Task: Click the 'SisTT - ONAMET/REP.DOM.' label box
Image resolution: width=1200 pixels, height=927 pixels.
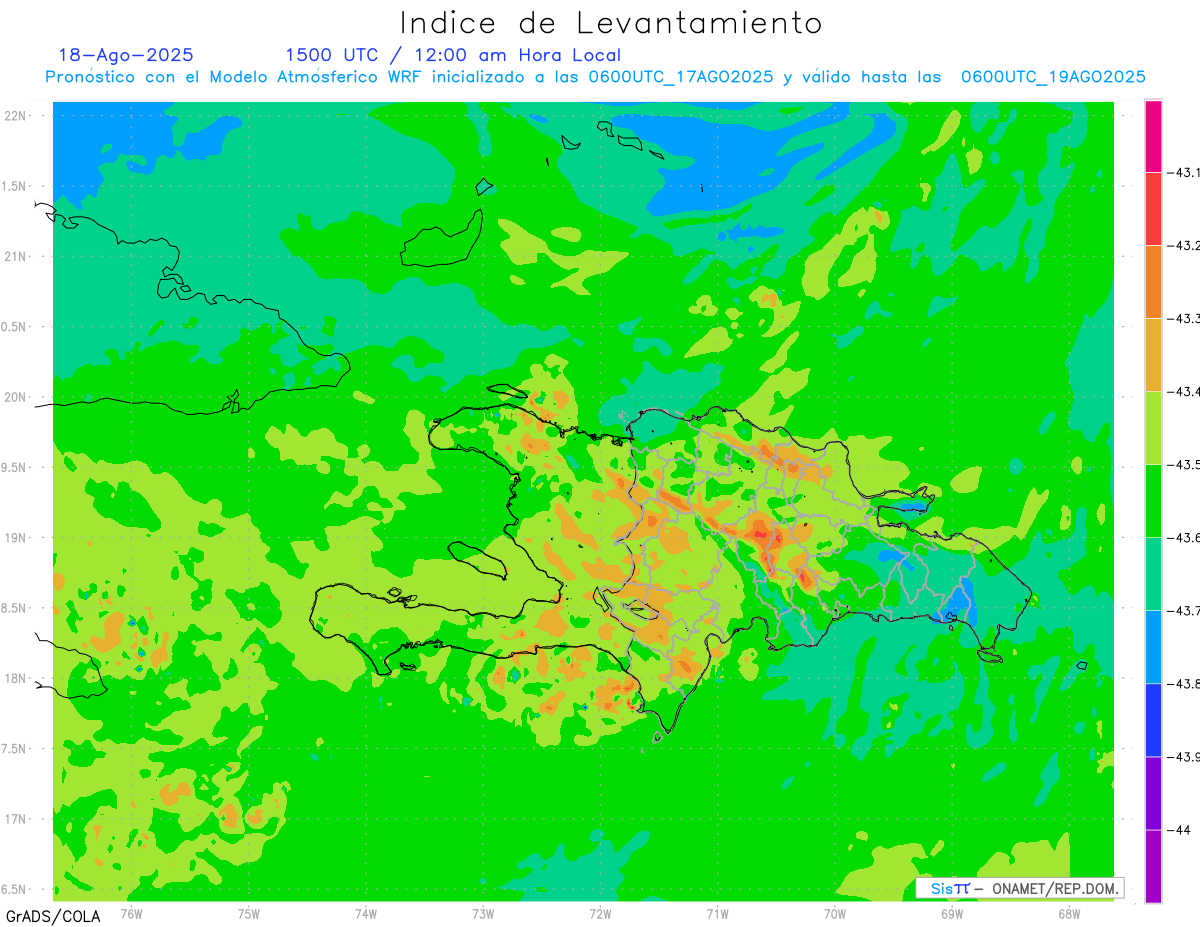Action: (x=1019, y=888)
